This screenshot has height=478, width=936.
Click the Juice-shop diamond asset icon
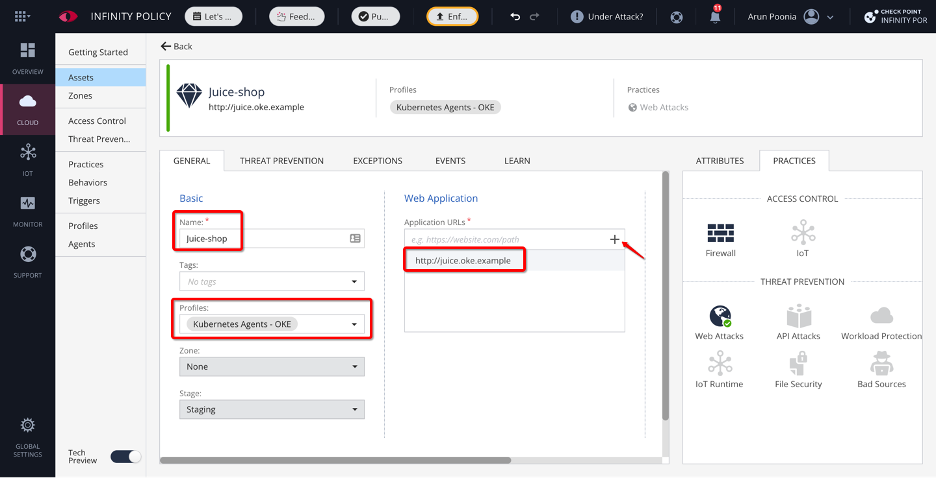189,95
